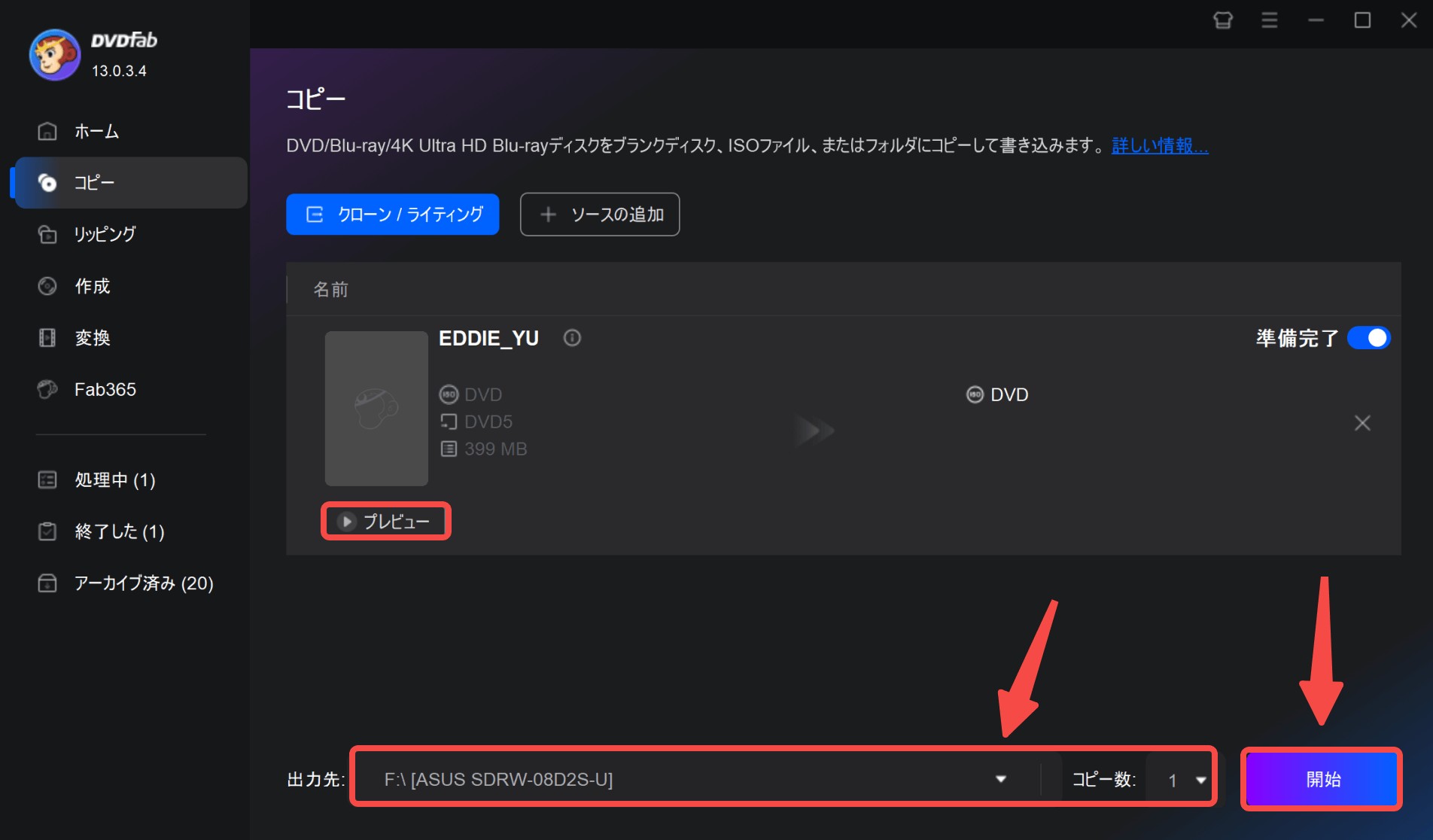The image size is (1433, 840).
Task: Click the 399 MB size text
Action: tap(495, 449)
